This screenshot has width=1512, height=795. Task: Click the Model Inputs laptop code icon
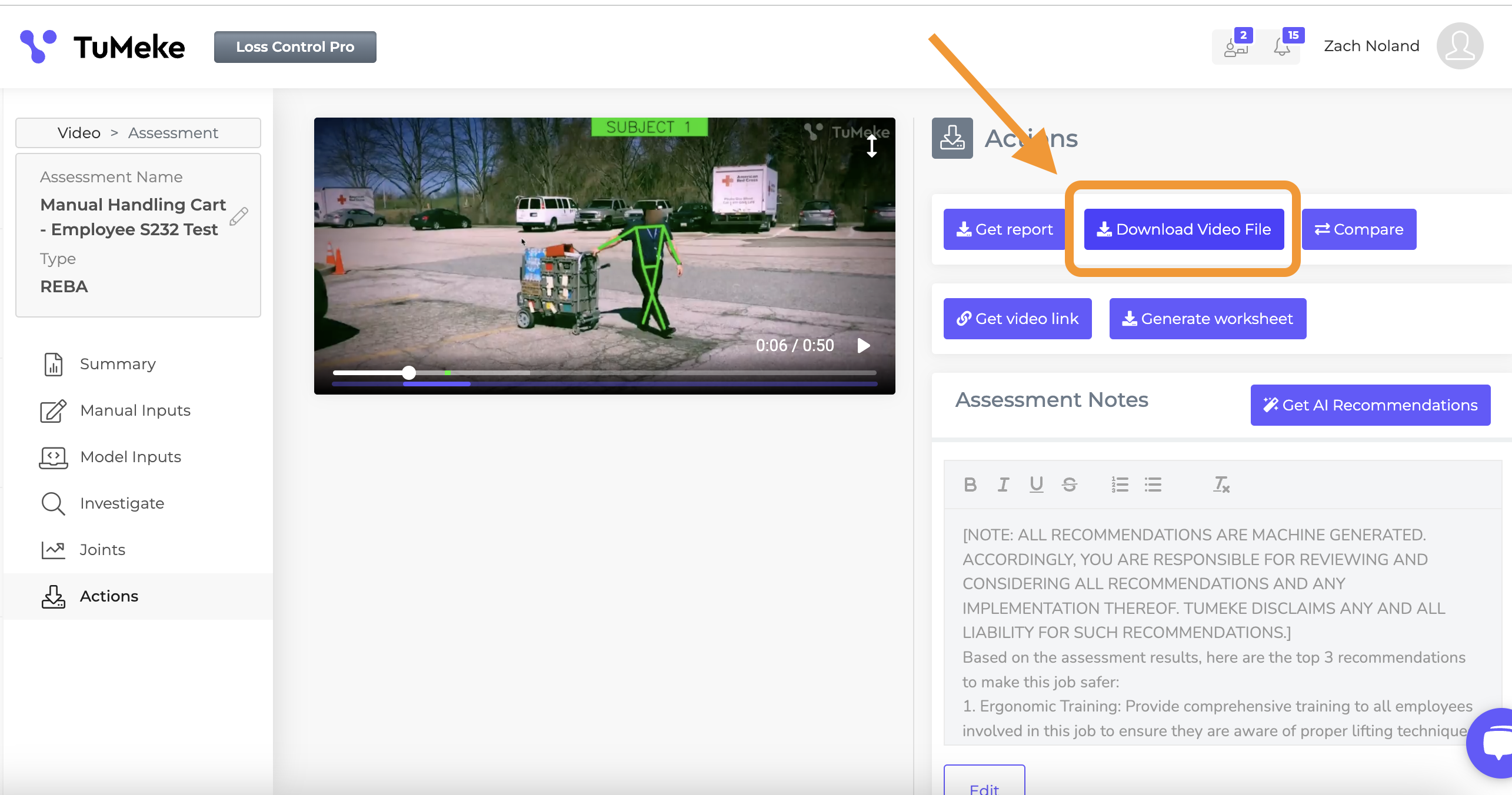coord(54,457)
